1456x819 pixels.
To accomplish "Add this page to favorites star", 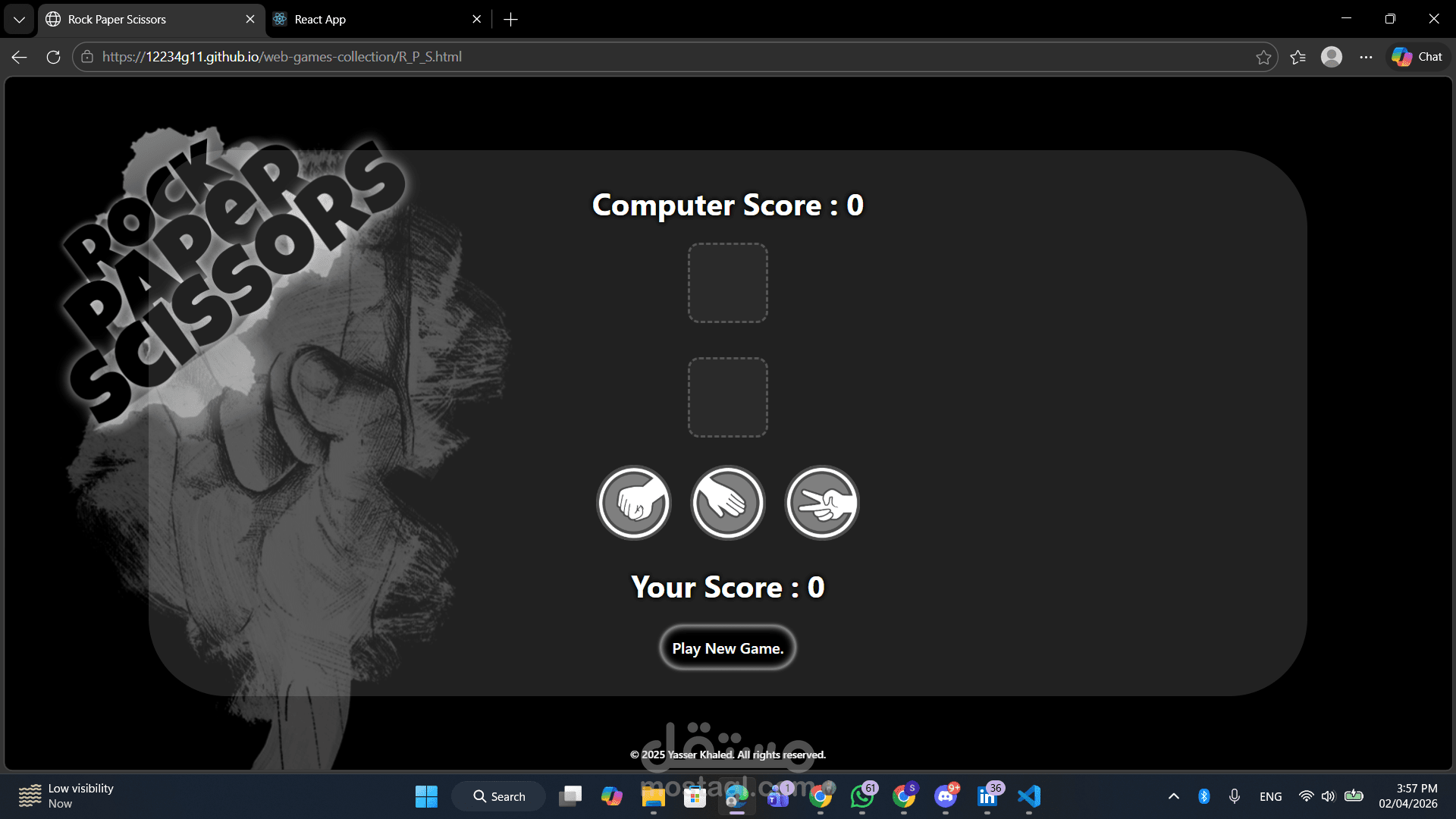I will 1263,57.
